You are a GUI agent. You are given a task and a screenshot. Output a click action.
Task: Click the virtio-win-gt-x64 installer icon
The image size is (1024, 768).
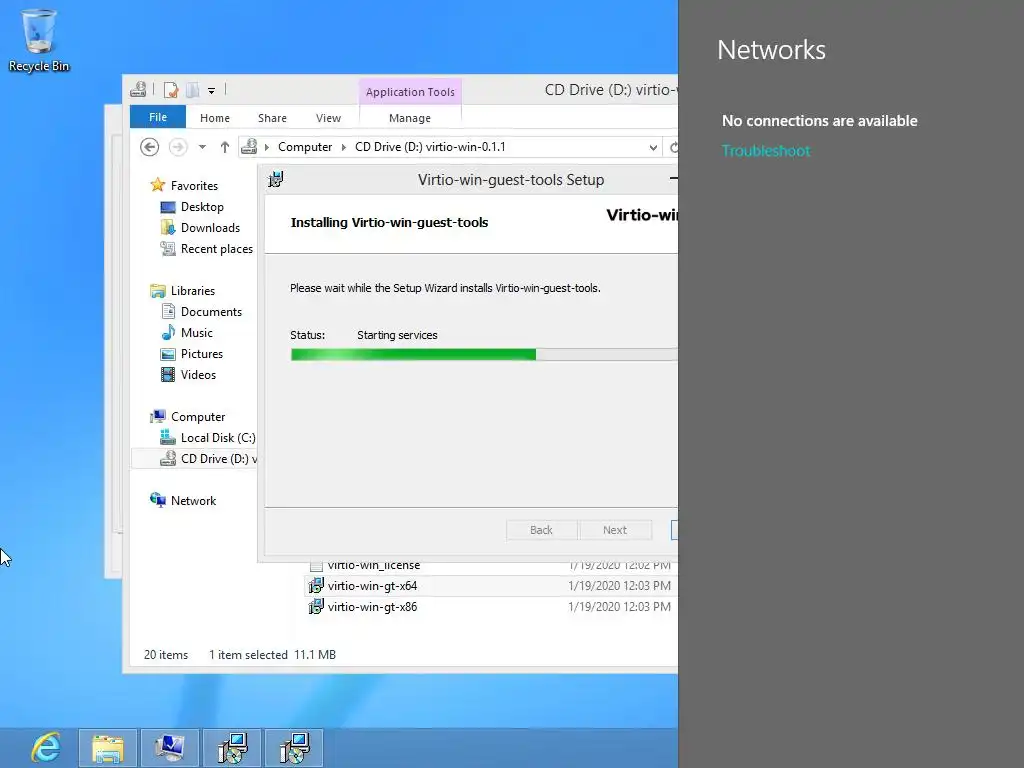point(316,586)
